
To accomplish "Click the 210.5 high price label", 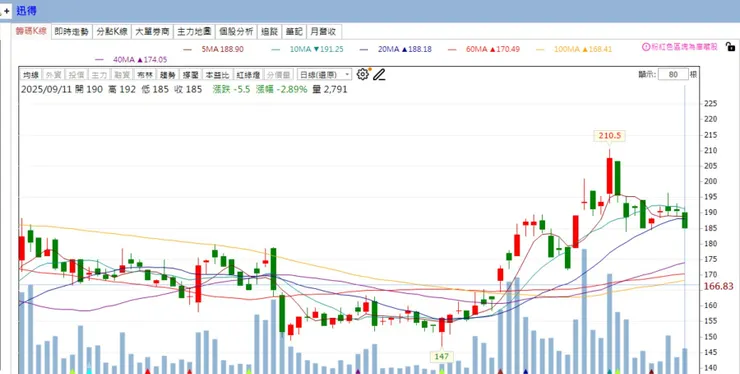I will (x=609, y=136).
